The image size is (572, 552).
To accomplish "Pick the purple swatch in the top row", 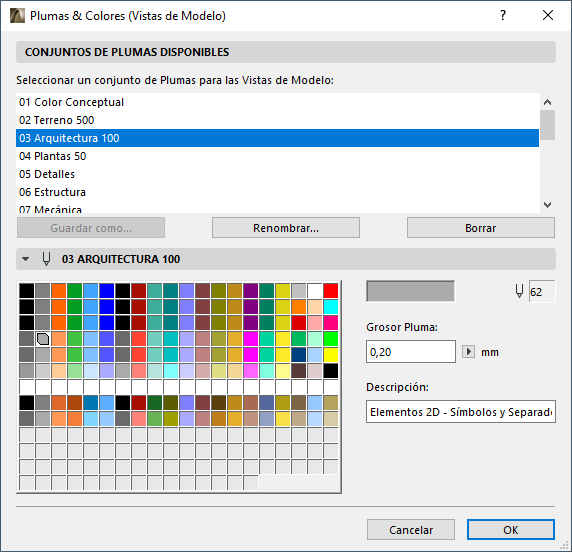I will [251, 291].
